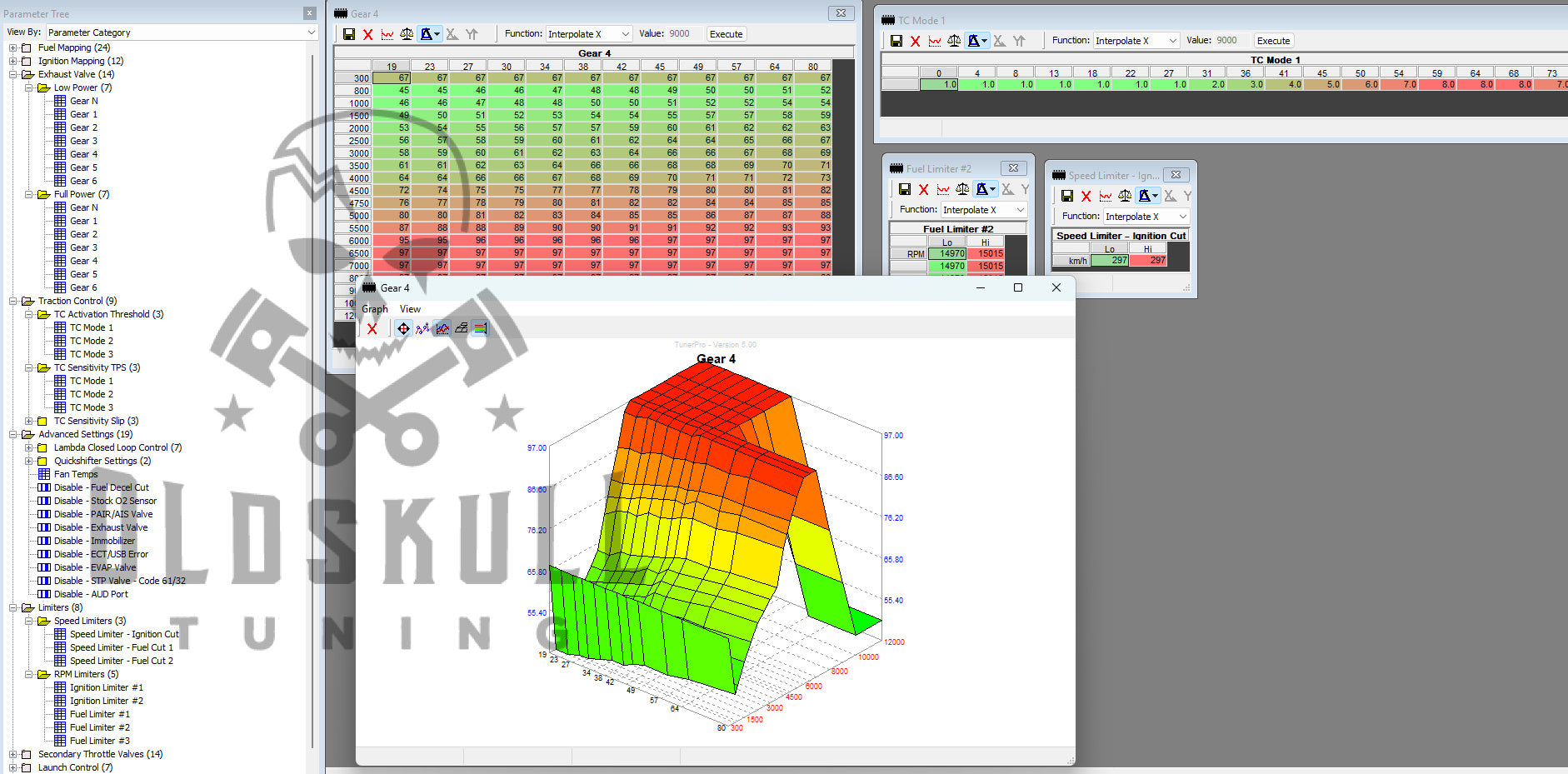Save the Gear 4 table with the floppy icon
The height and width of the screenshot is (774, 1568).
click(x=349, y=34)
